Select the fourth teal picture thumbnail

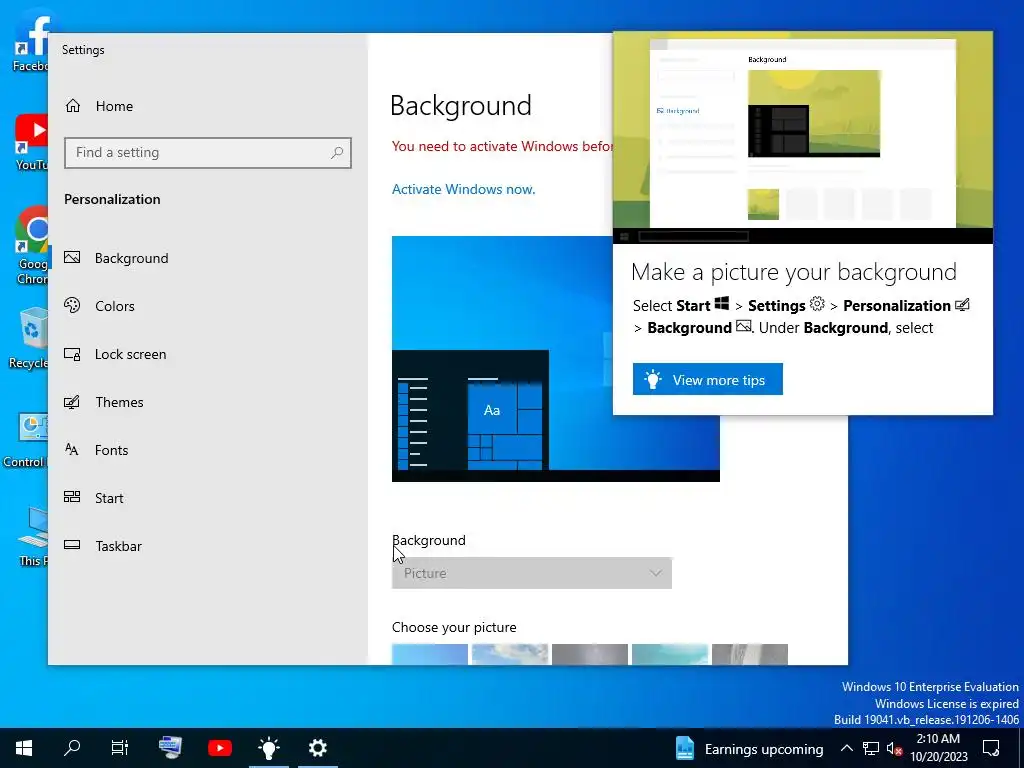coord(670,654)
